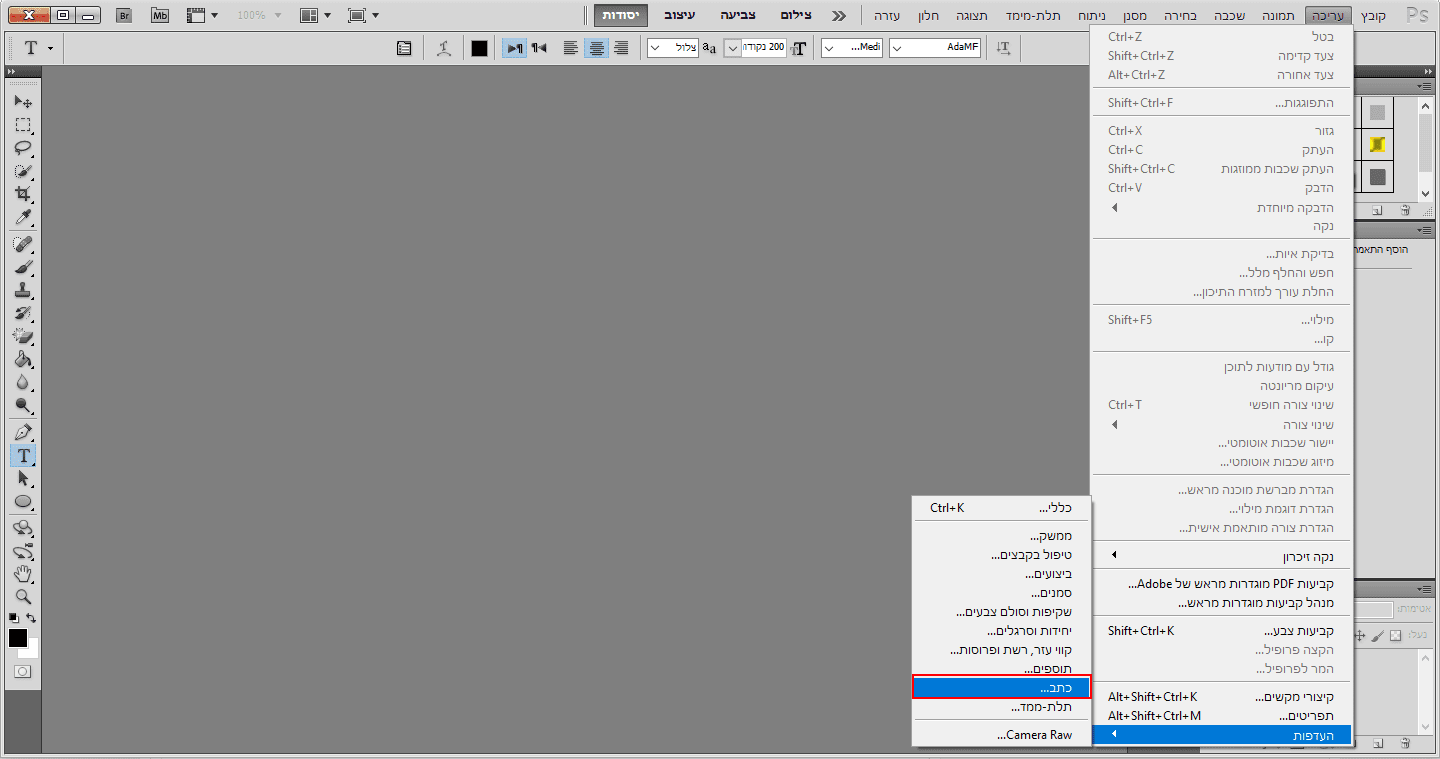Center-align the text
The image size is (1440, 759).
(x=597, y=48)
